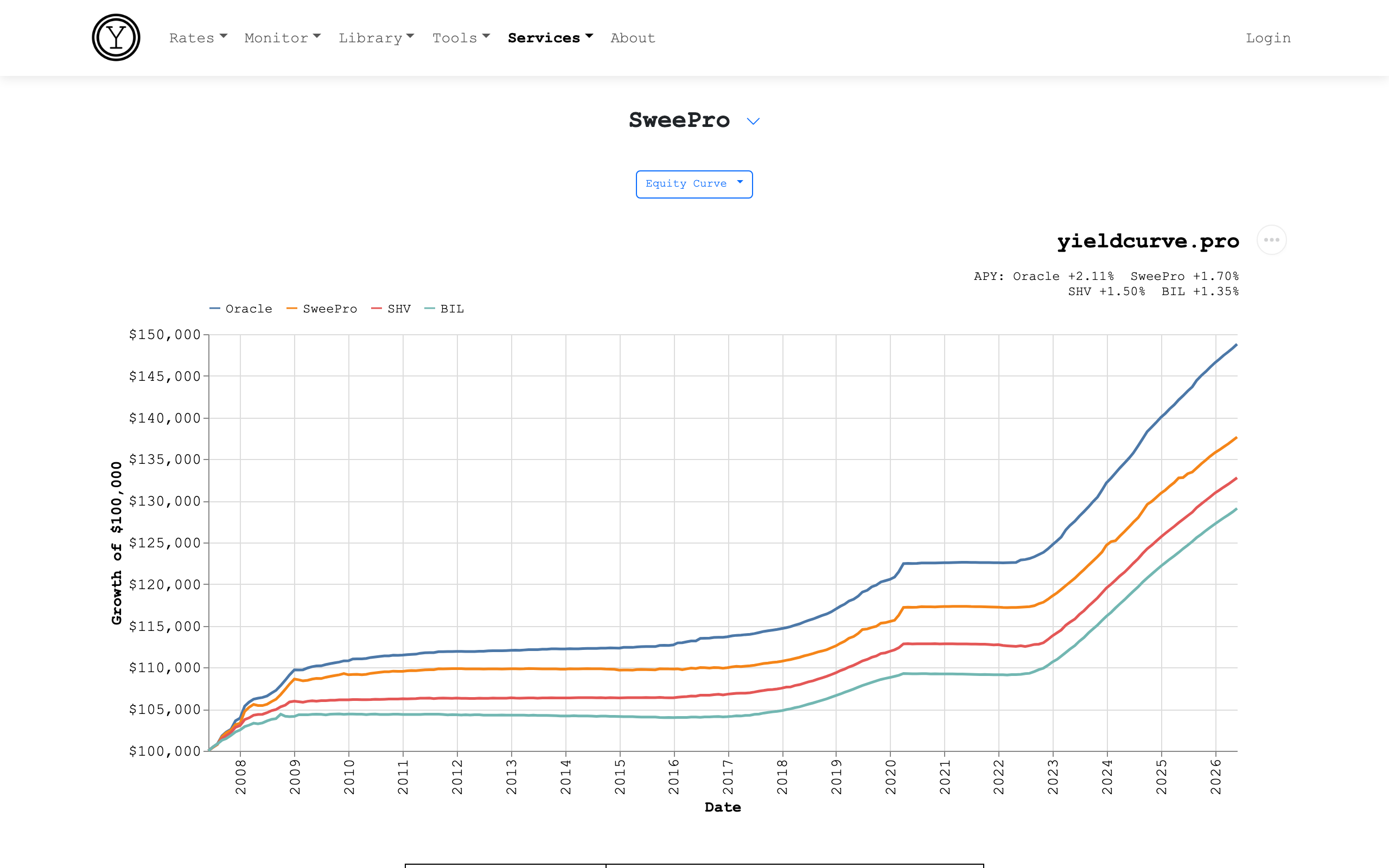
Task: Go to the About page
Action: click(x=633, y=38)
